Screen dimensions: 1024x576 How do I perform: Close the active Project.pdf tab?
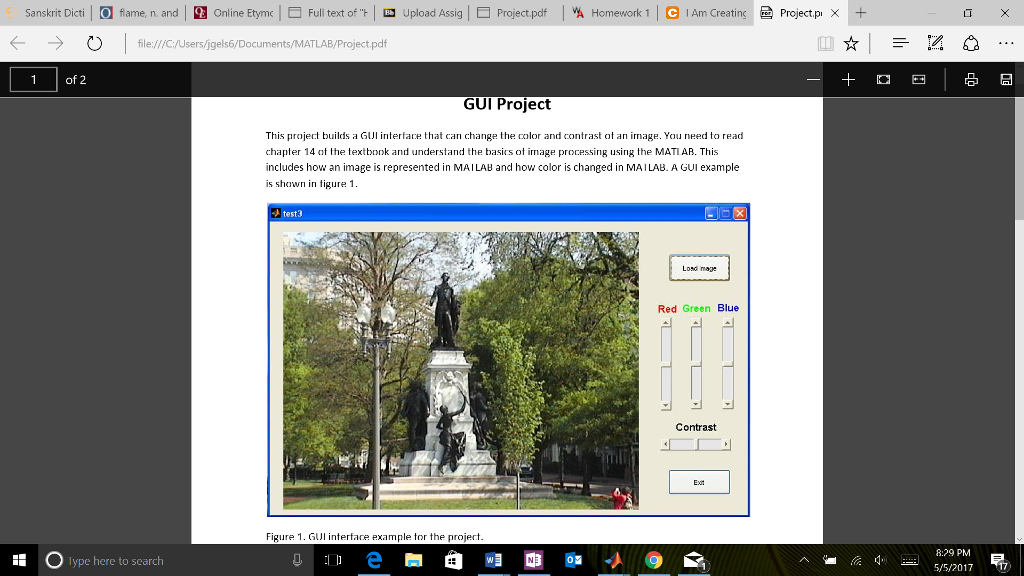point(835,12)
